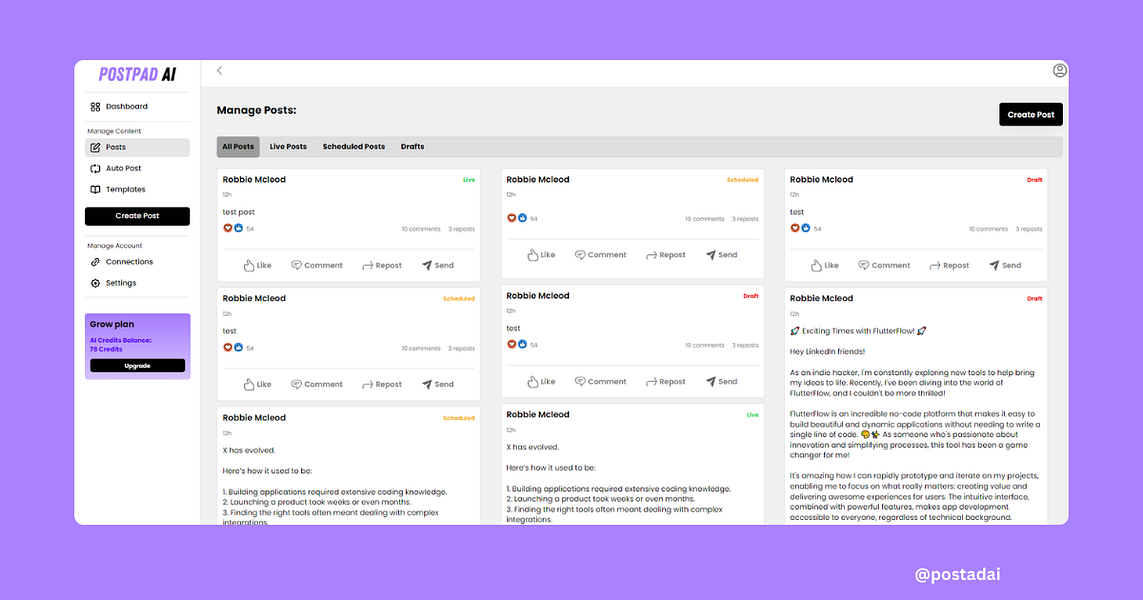1143x600 pixels.
Task: Click 'AI Credits Balance: 78 Credits' text
Action: click(120, 344)
